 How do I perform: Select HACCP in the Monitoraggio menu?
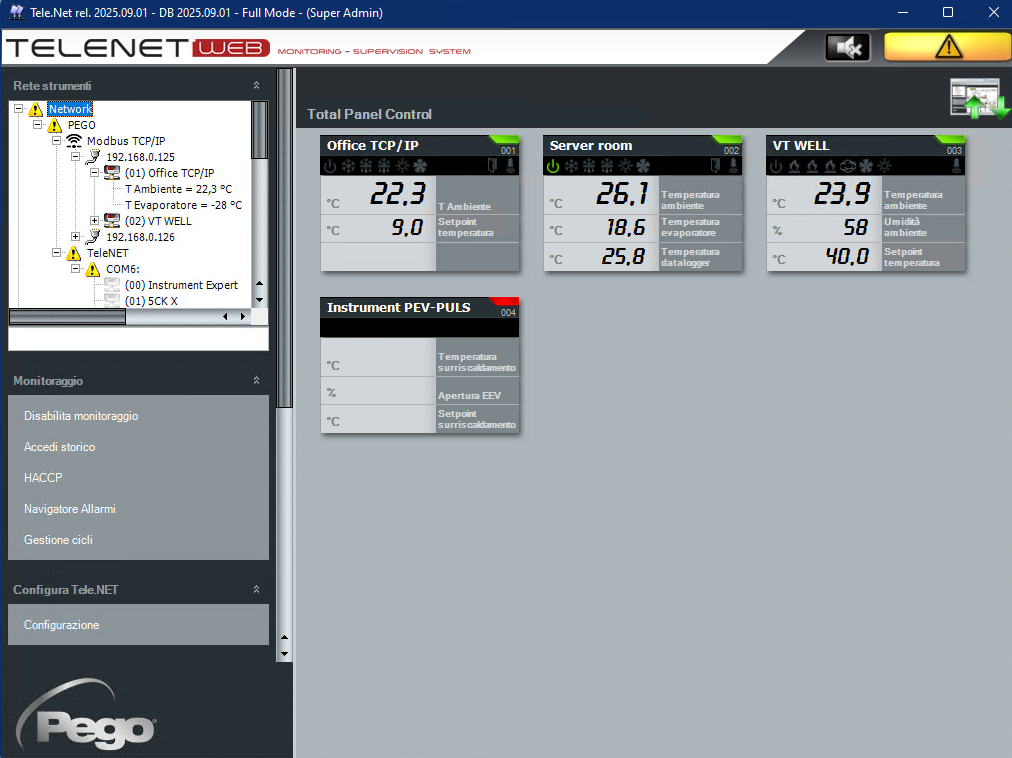click(x=43, y=478)
